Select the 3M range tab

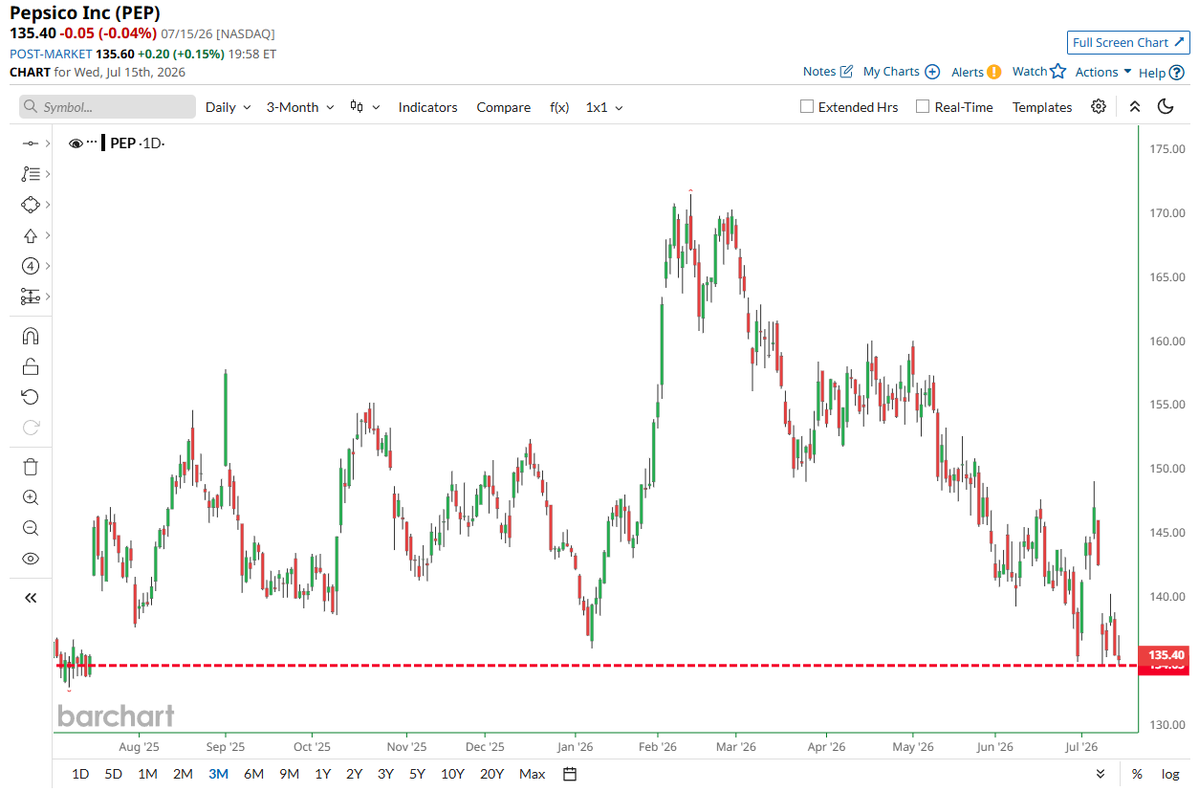click(x=219, y=774)
